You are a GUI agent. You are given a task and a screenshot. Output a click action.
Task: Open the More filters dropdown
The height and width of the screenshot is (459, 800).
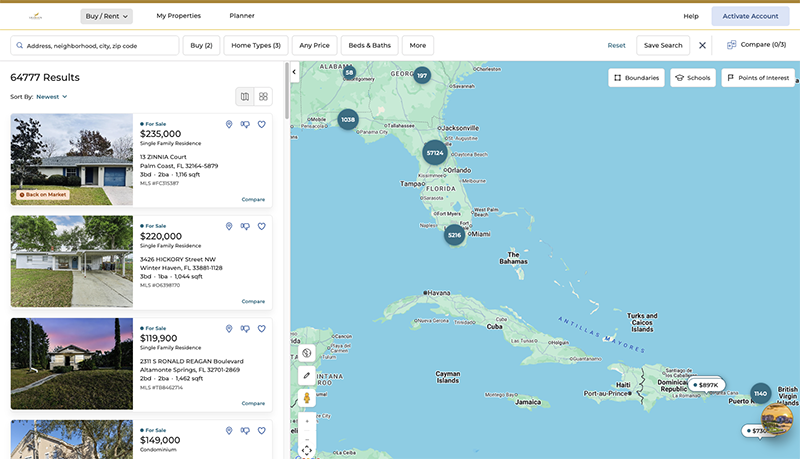click(x=417, y=45)
